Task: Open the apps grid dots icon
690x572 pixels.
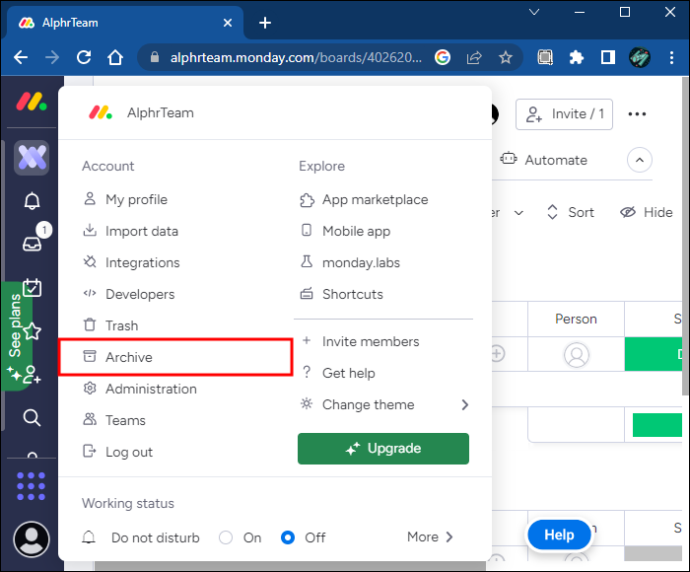Action: pos(31,486)
